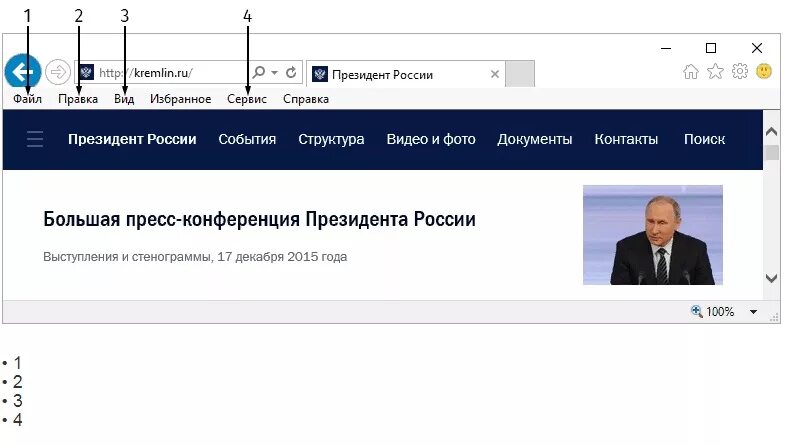Image resolution: width=808 pixels, height=446 pixels.
Task: Open the Контакты section
Action: pyautogui.click(x=626, y=139)
